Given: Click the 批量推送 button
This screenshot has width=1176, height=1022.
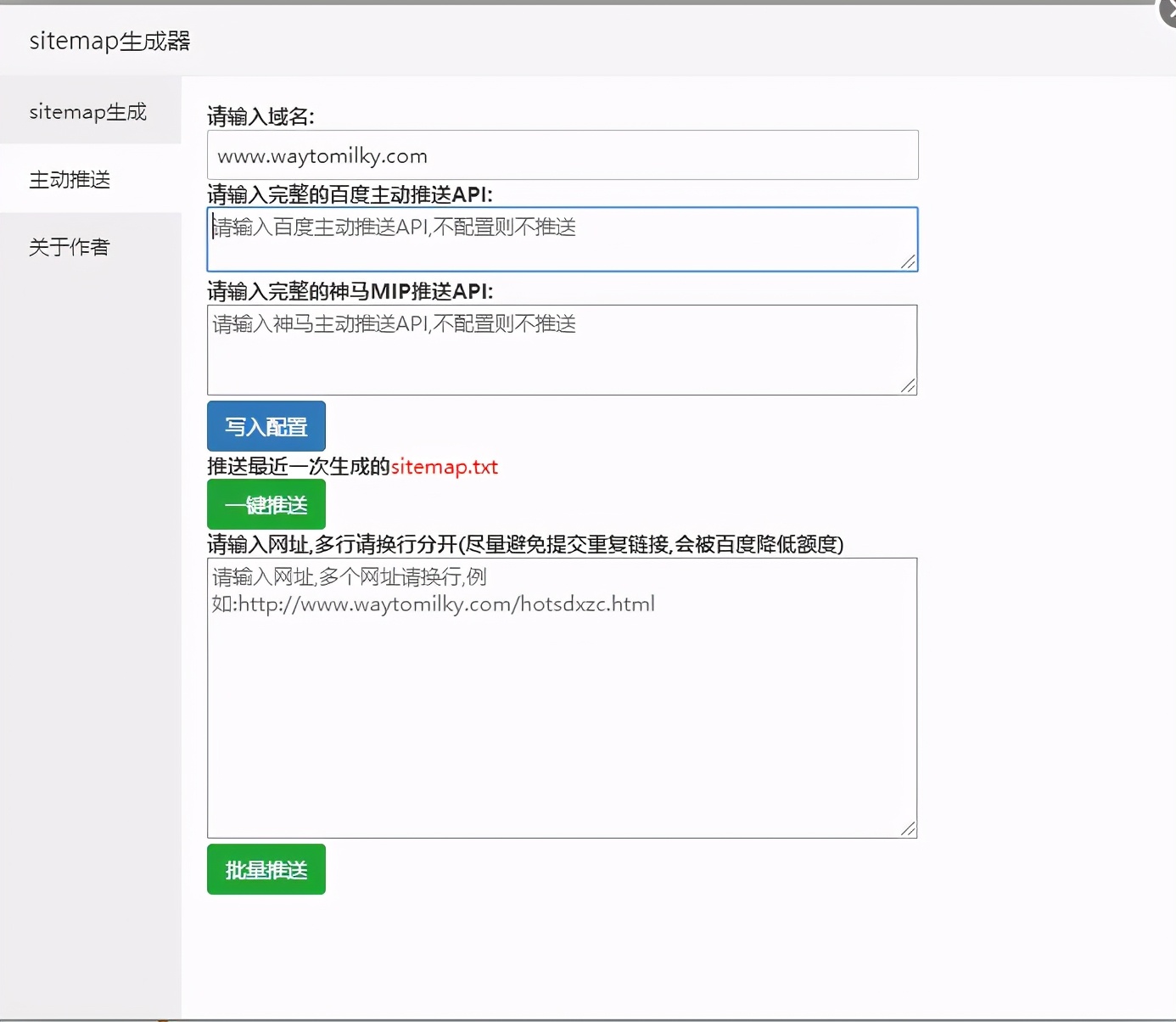Looking at the screenshot, I should pyautogui.click(x=266, y=869).
